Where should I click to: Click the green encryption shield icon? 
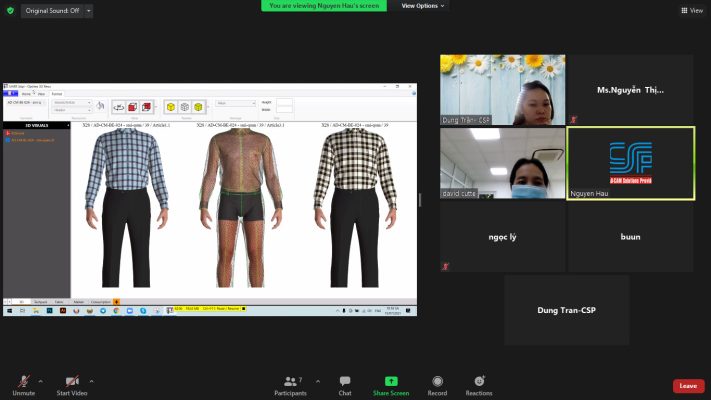click(x=11, y=10)
